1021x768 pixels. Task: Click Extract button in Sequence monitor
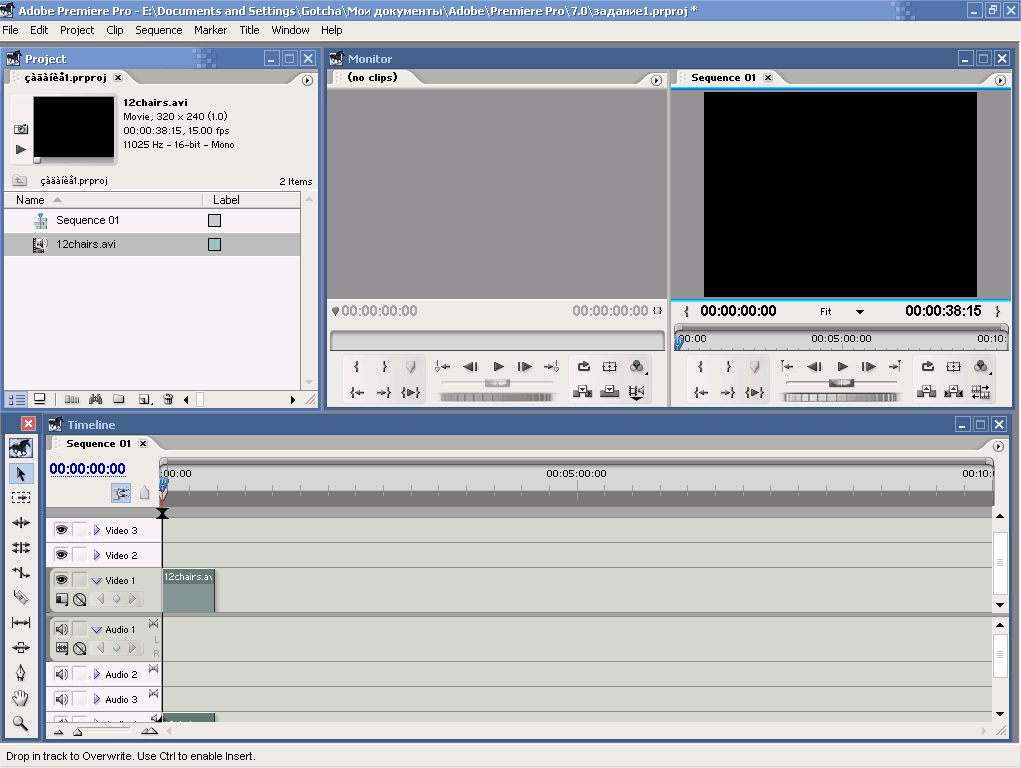click(953, 391)
